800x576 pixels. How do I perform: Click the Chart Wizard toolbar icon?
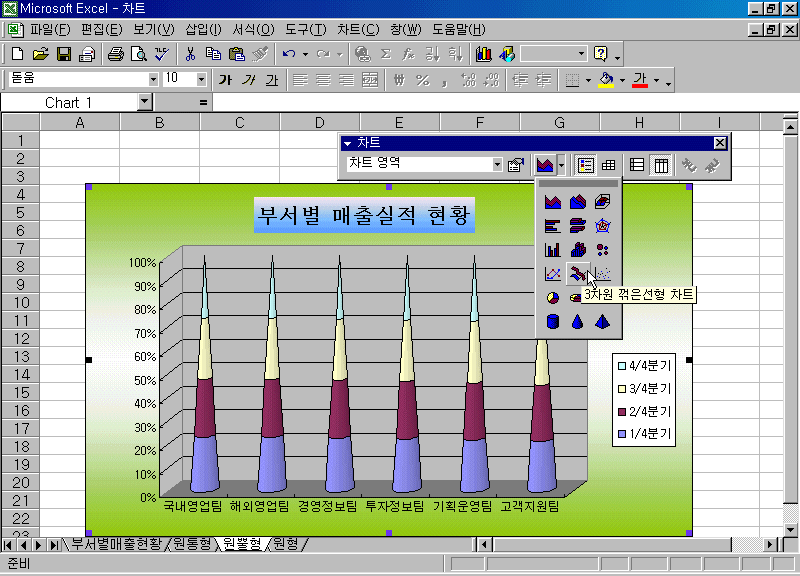click(484, 54)
